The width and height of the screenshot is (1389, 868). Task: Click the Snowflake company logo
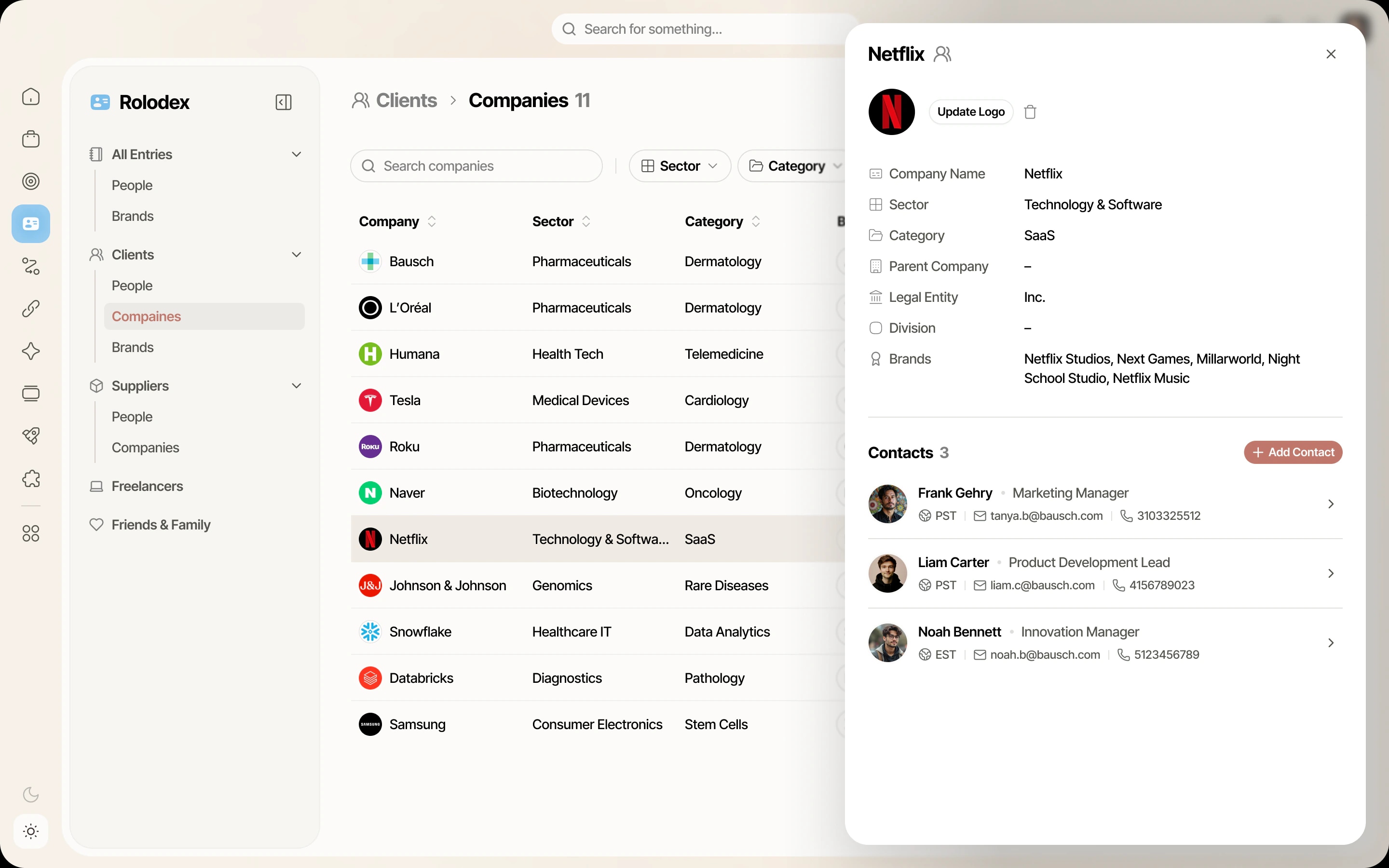coord(370,632)
